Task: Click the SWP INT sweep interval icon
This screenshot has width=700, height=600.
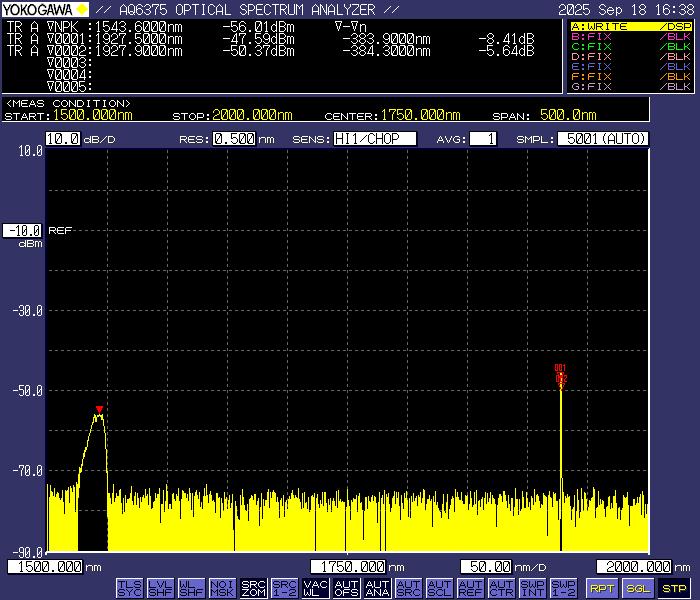Action: 533,587
